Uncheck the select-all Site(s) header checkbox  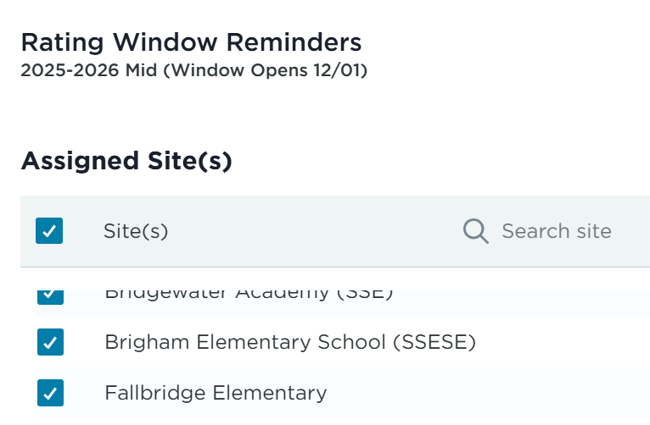49,231
